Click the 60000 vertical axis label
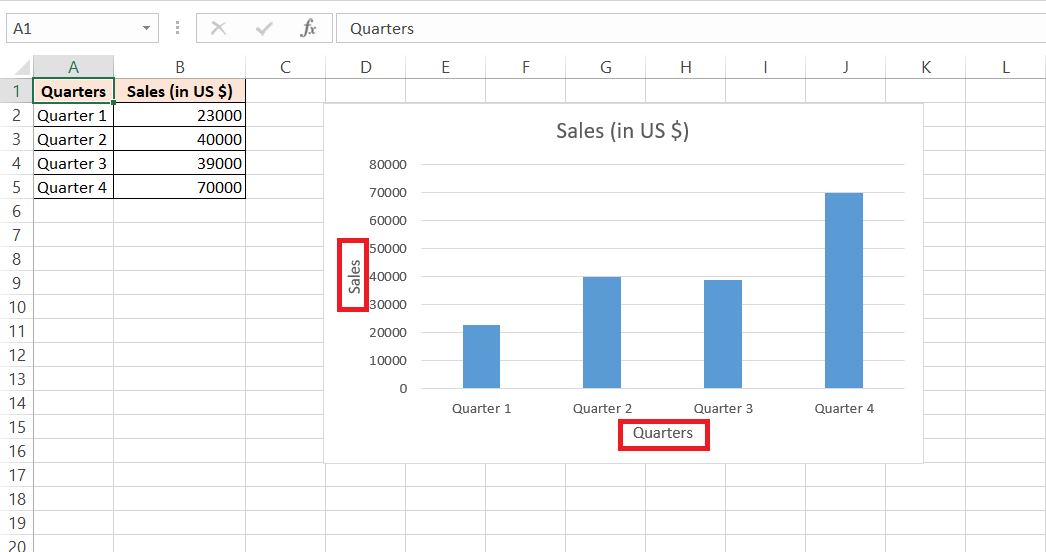This screenshot has height=552, width=1046. (388, 221)
